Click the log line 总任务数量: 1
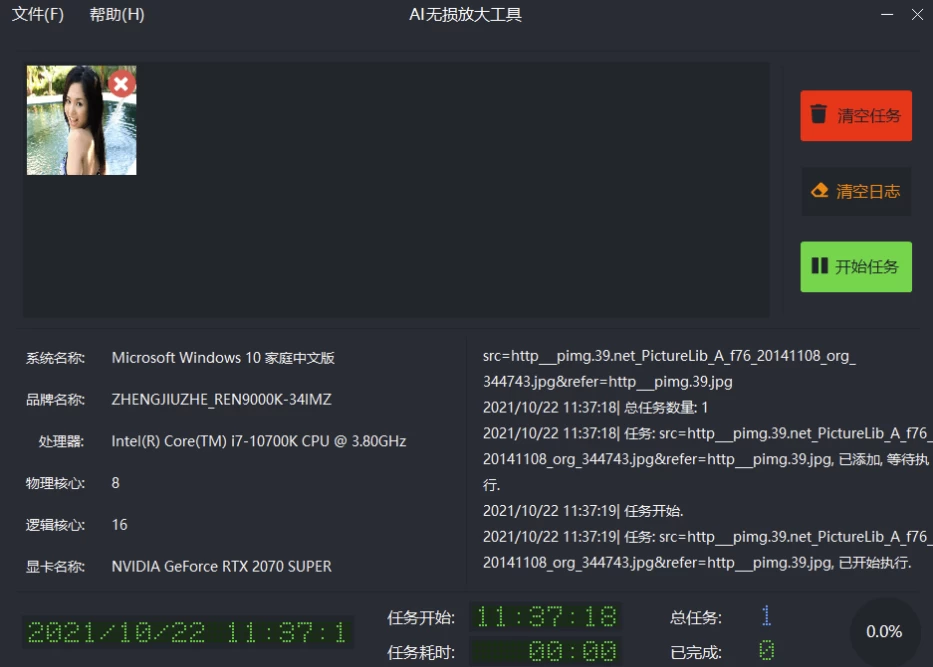The image size is (933, 667). coord(595,407)
